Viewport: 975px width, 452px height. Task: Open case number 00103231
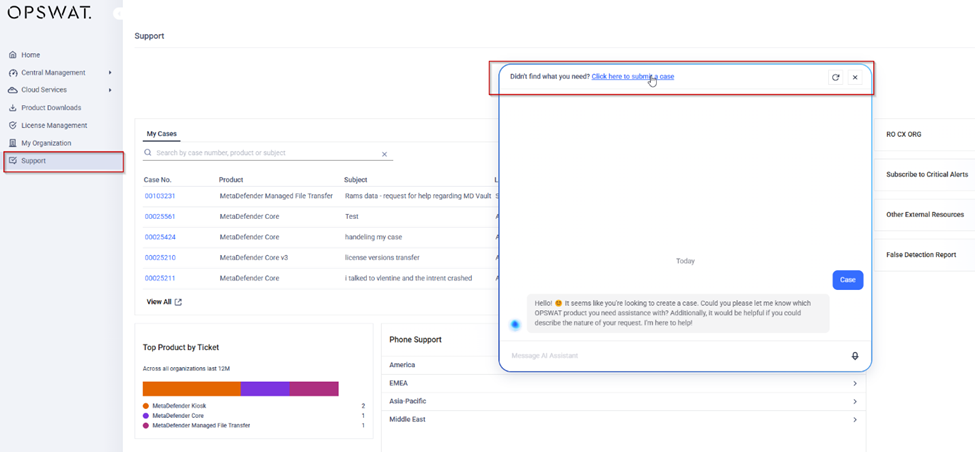coord(160,196)
